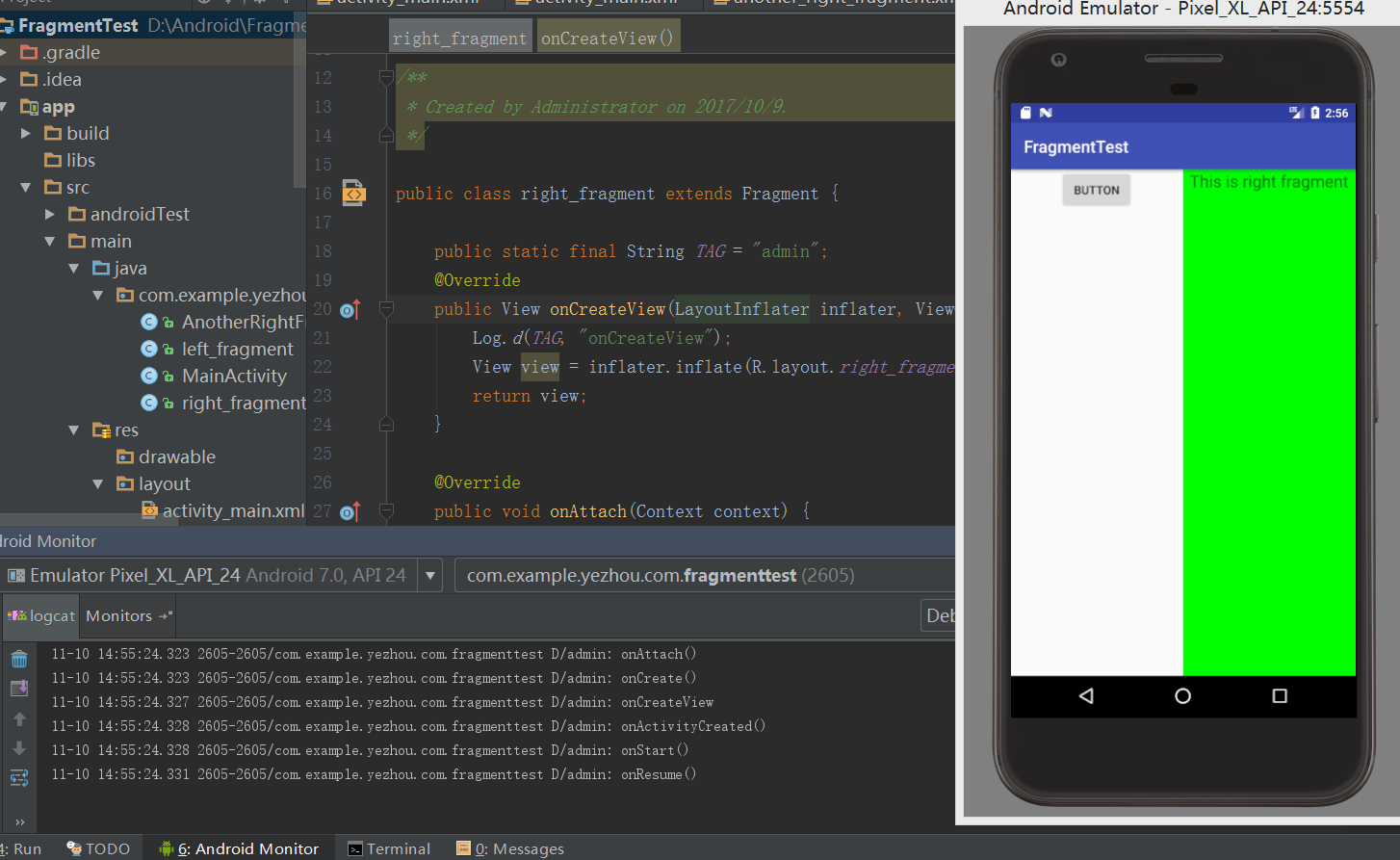Tap the Home navigation button in the emulator

(1182, 695)
